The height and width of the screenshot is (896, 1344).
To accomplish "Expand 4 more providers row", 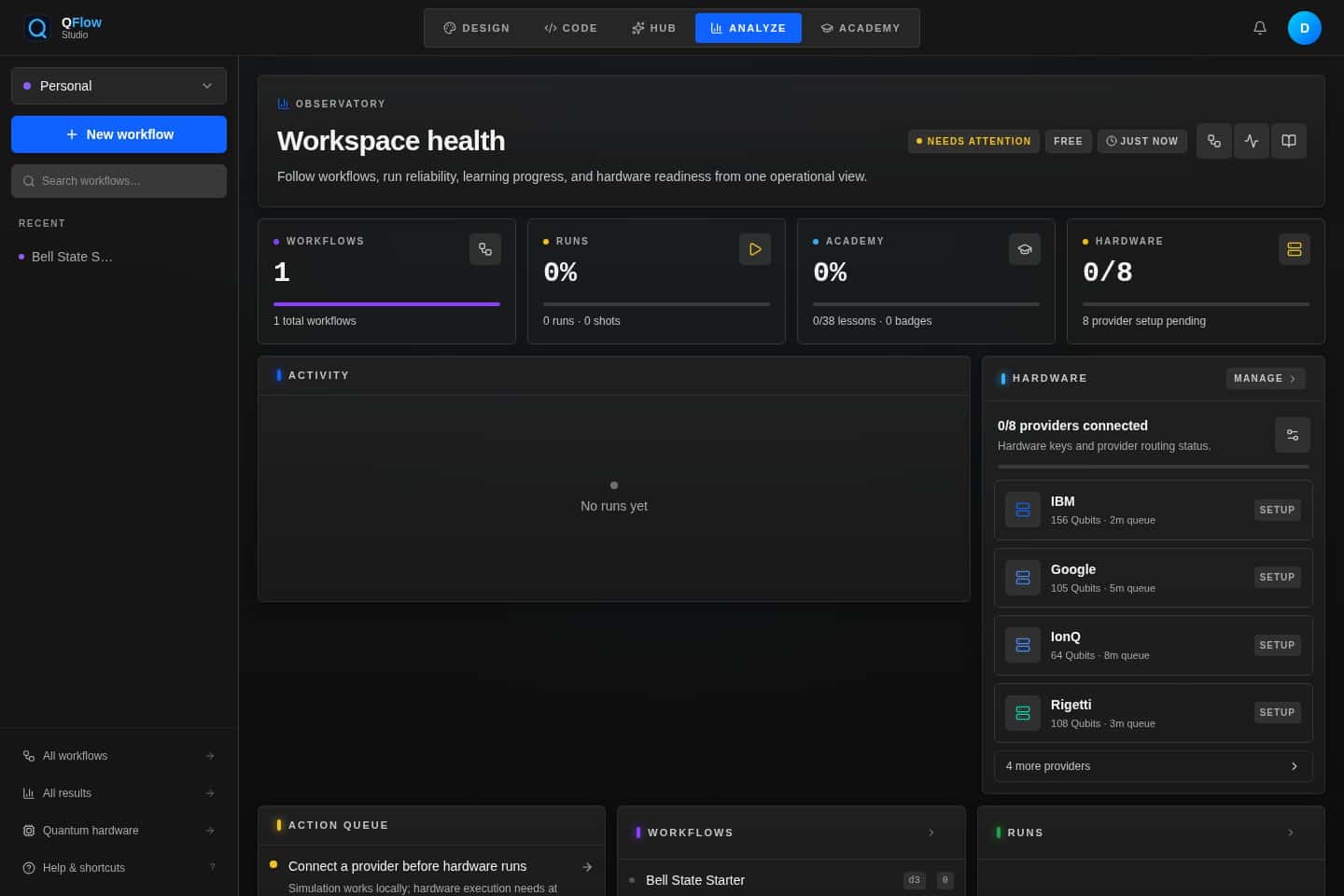I will coord(1154,766).
